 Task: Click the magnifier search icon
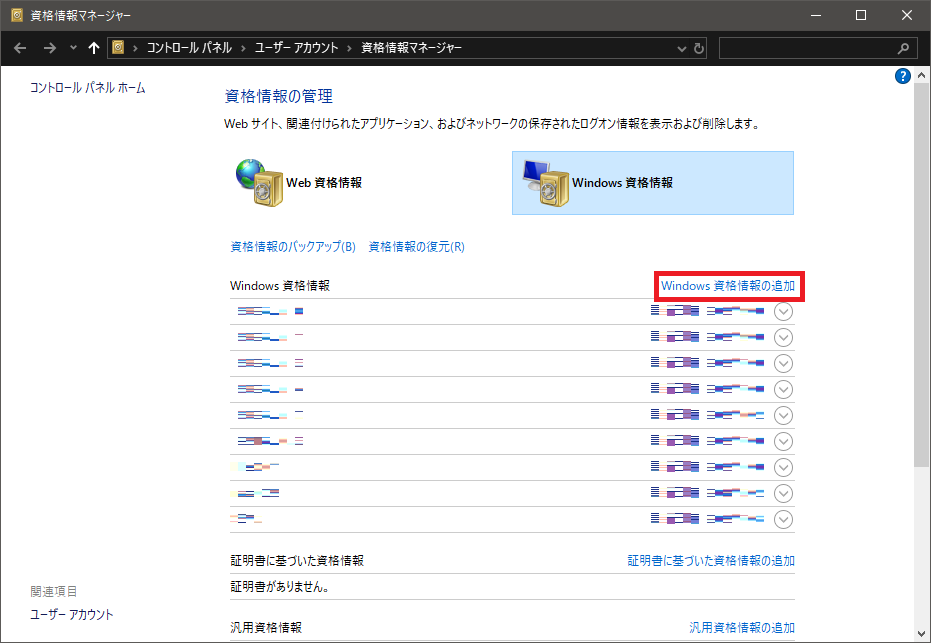[x=903, y=49]
